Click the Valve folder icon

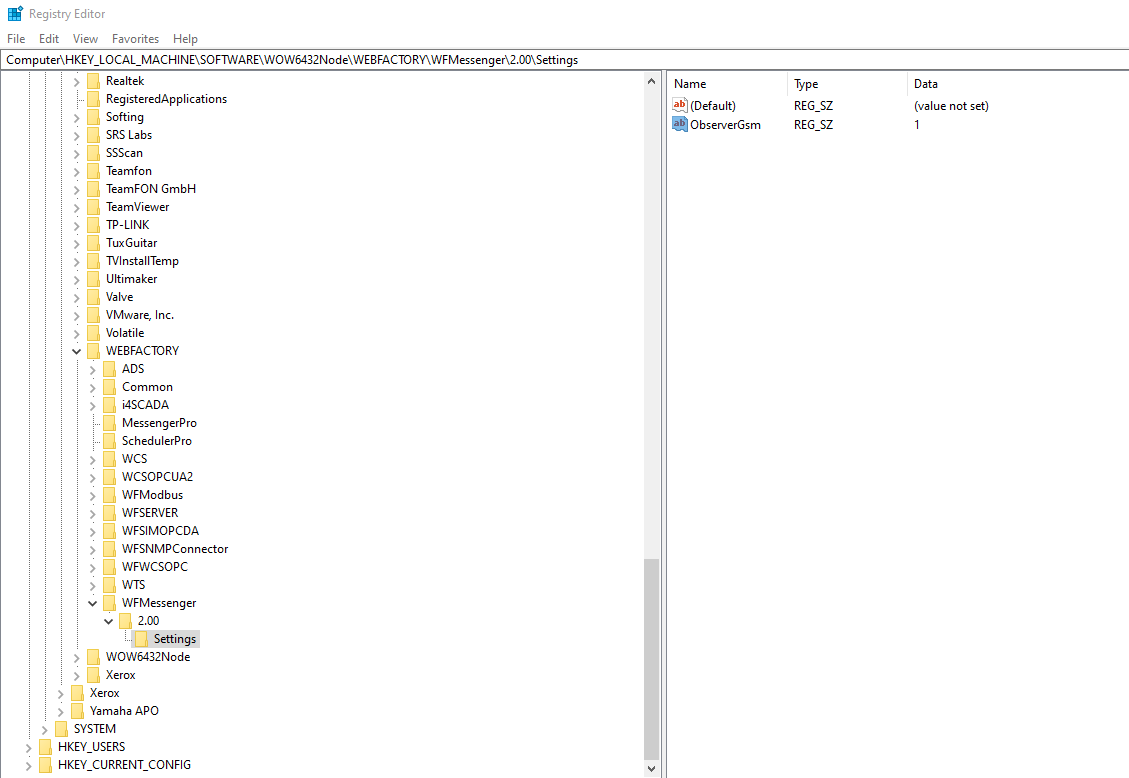[94, 296]
